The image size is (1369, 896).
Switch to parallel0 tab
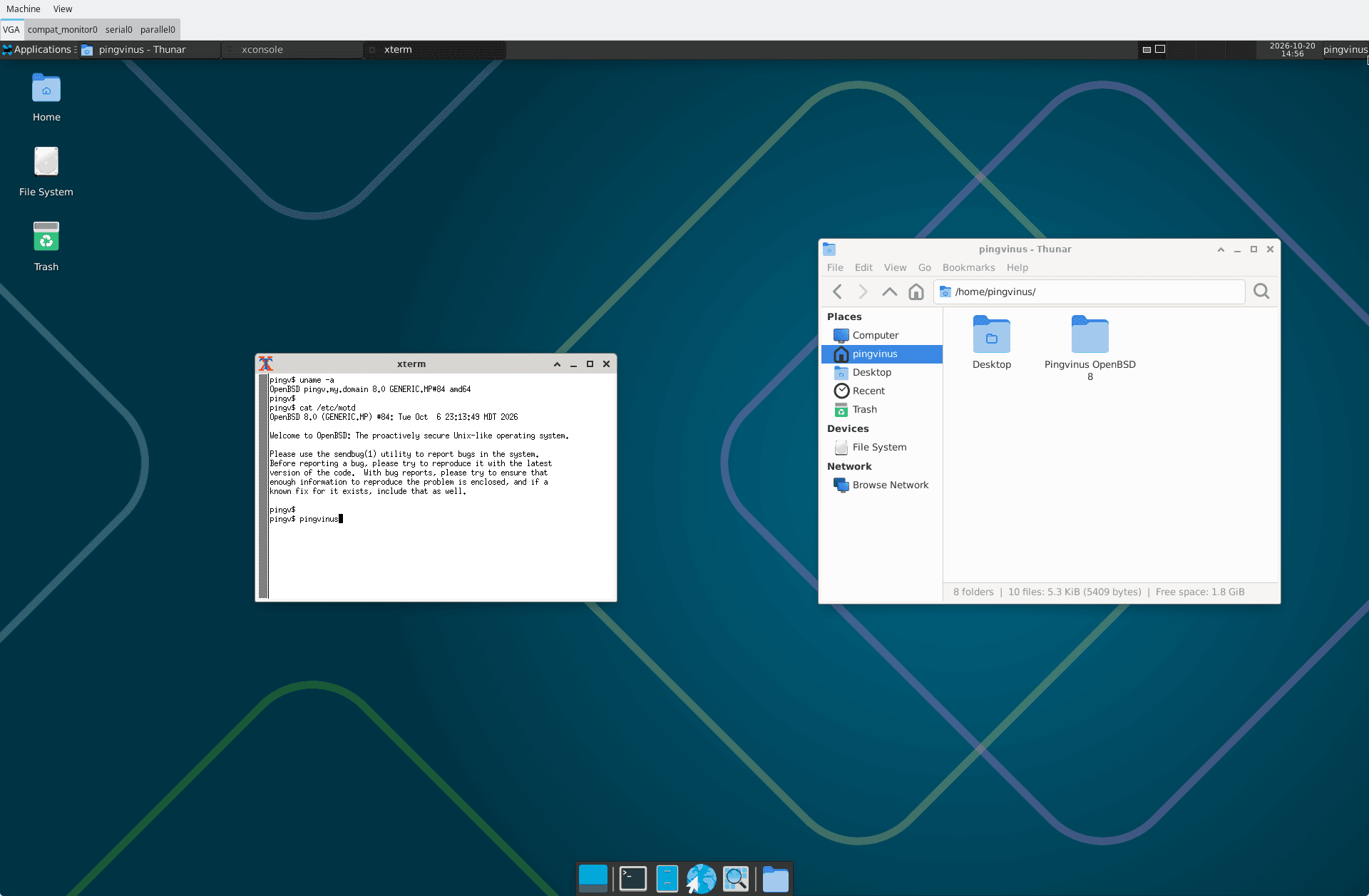point(158,29)
